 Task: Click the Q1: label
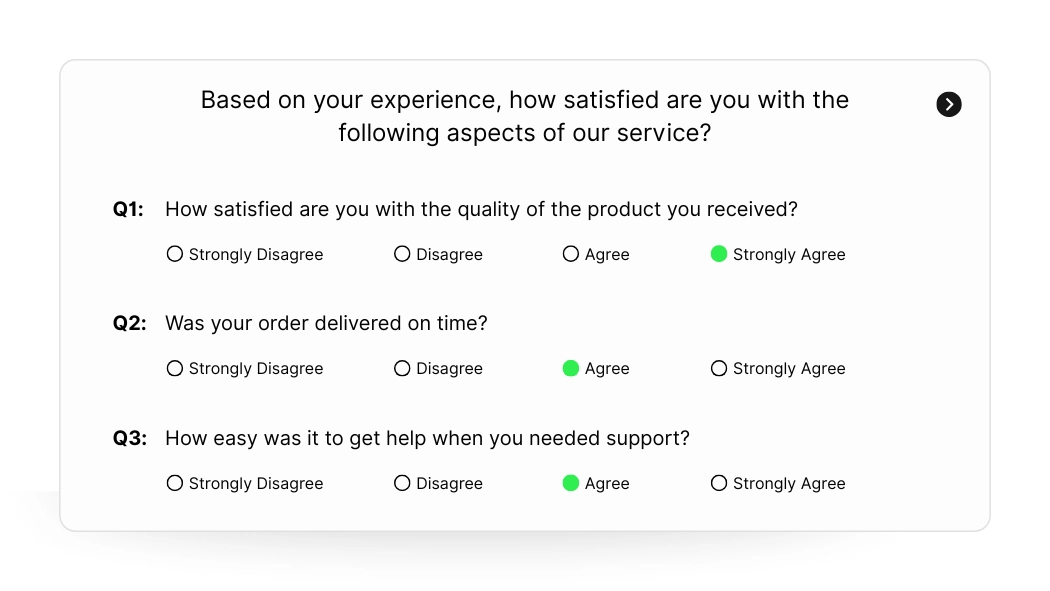(x=128, y=209)
